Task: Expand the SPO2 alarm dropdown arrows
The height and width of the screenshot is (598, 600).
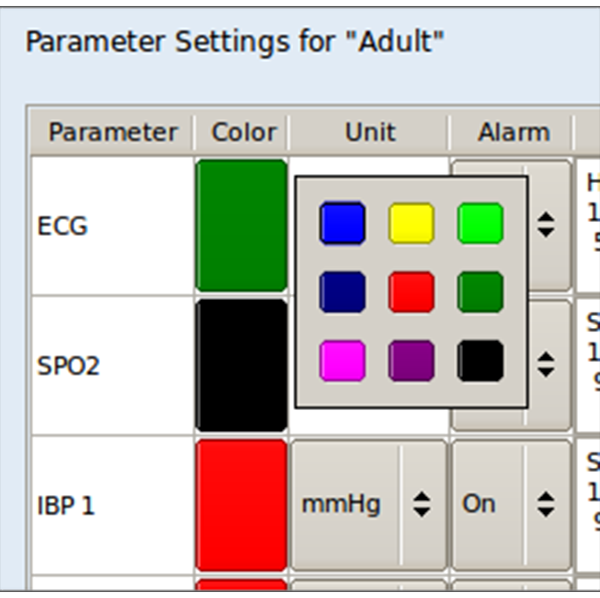Action: tap(546, 366)
